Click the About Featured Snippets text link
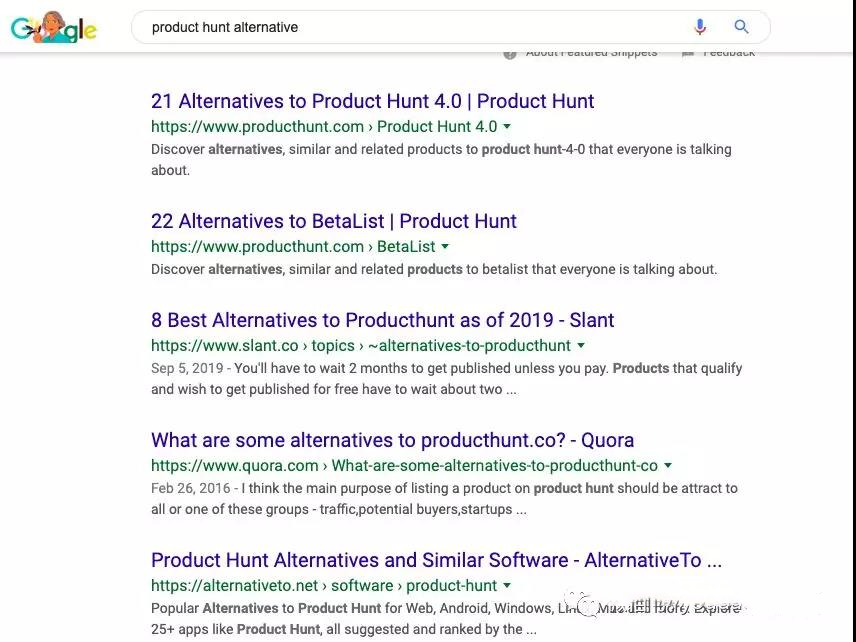 click(591, 54)
